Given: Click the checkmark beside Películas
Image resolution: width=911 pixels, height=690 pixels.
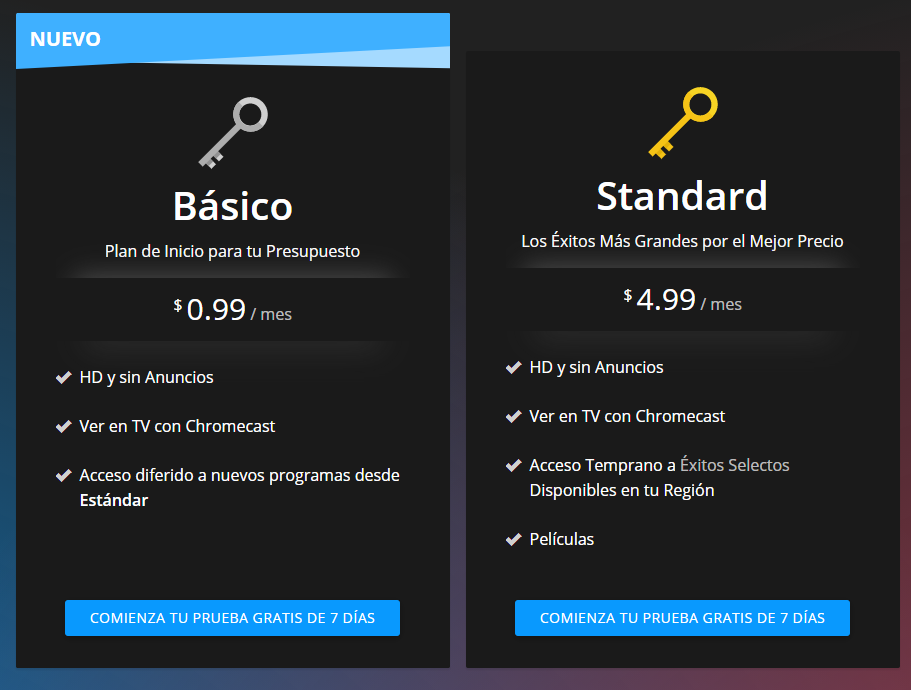Looking at the screenshot, I should (x=513, y=539).
